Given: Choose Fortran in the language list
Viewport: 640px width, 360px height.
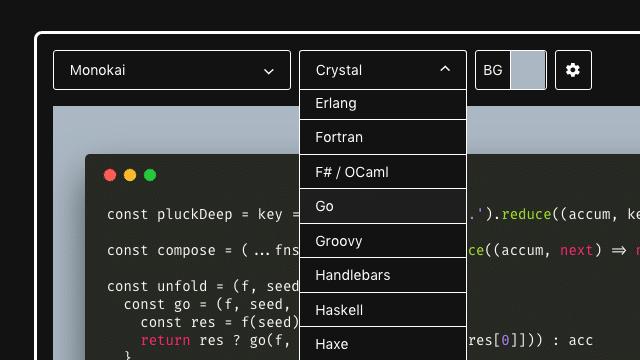Looking at the screenshot, I should [383, 137].
